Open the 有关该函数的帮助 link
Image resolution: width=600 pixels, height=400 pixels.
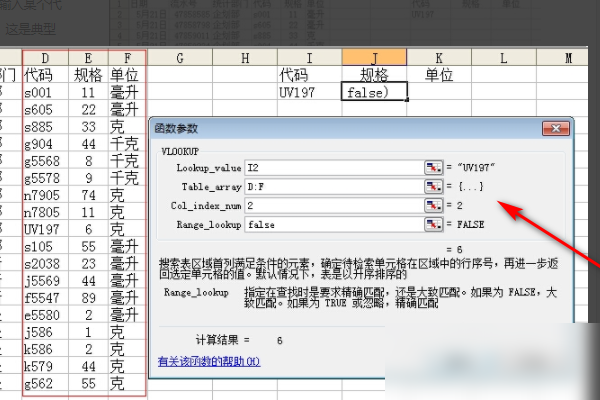tap(209, 361)
